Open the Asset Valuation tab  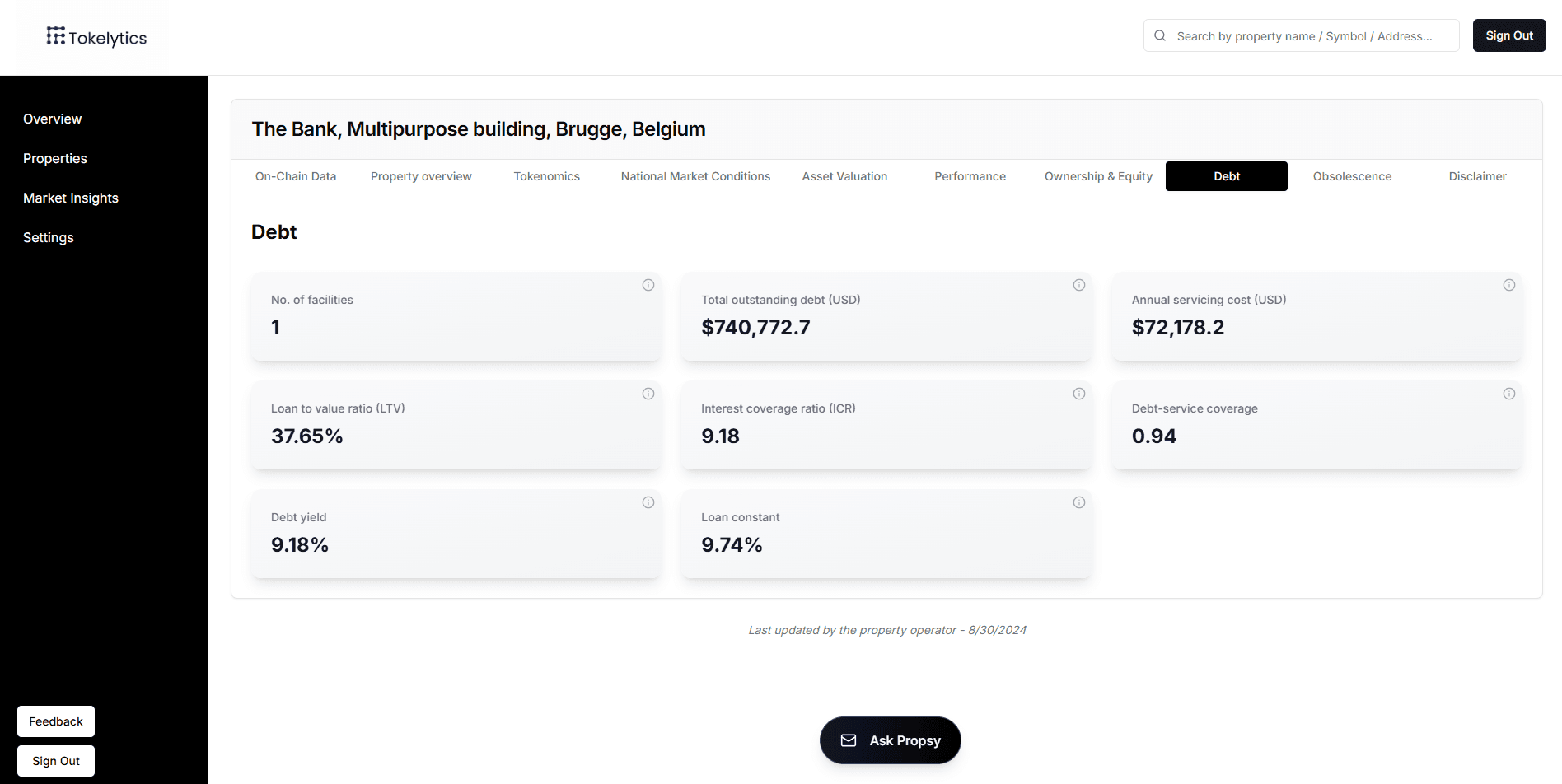(x=844, y=176)
